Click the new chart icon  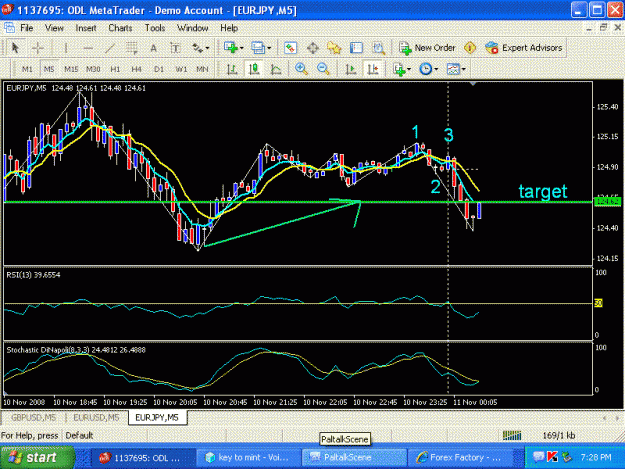pyautogui.click(x=231, y=48)
